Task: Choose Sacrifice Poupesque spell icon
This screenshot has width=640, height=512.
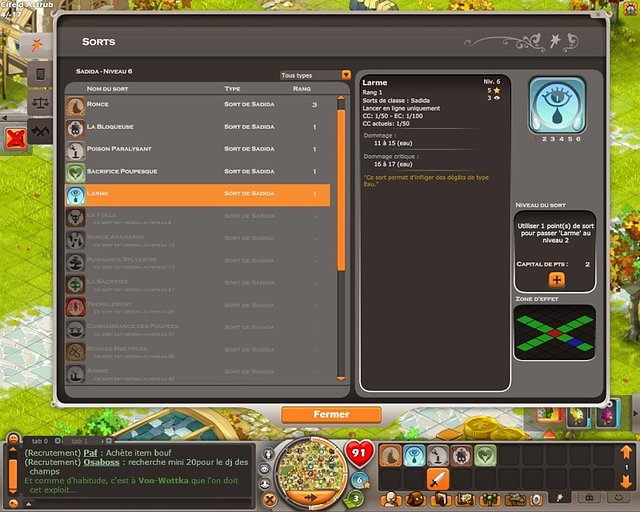Action: (x=75, y=171)
